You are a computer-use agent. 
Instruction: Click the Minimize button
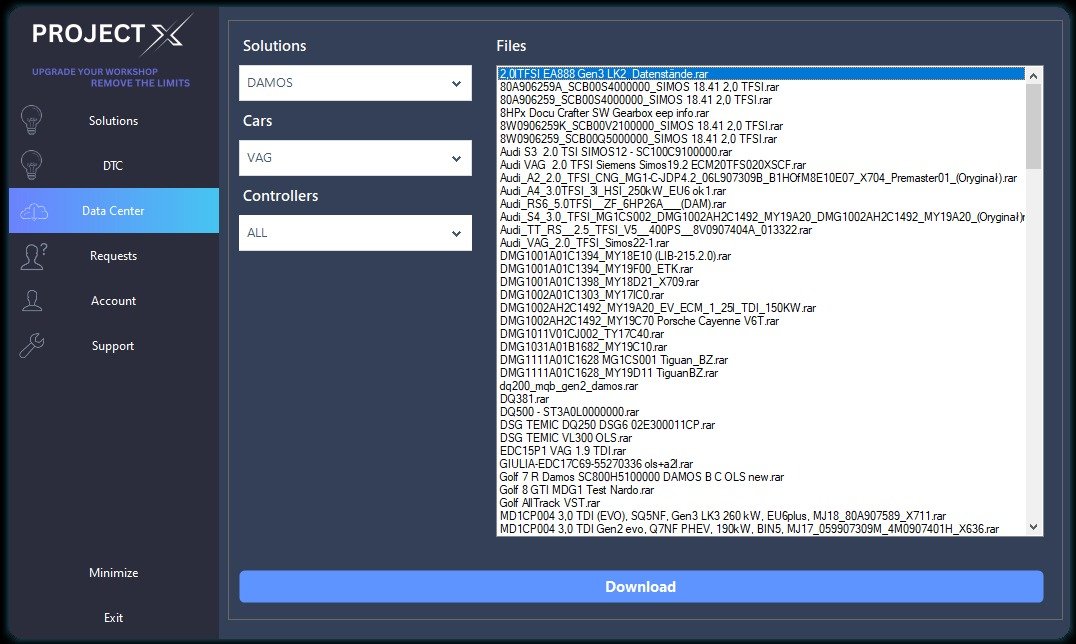tap(114, 573)
